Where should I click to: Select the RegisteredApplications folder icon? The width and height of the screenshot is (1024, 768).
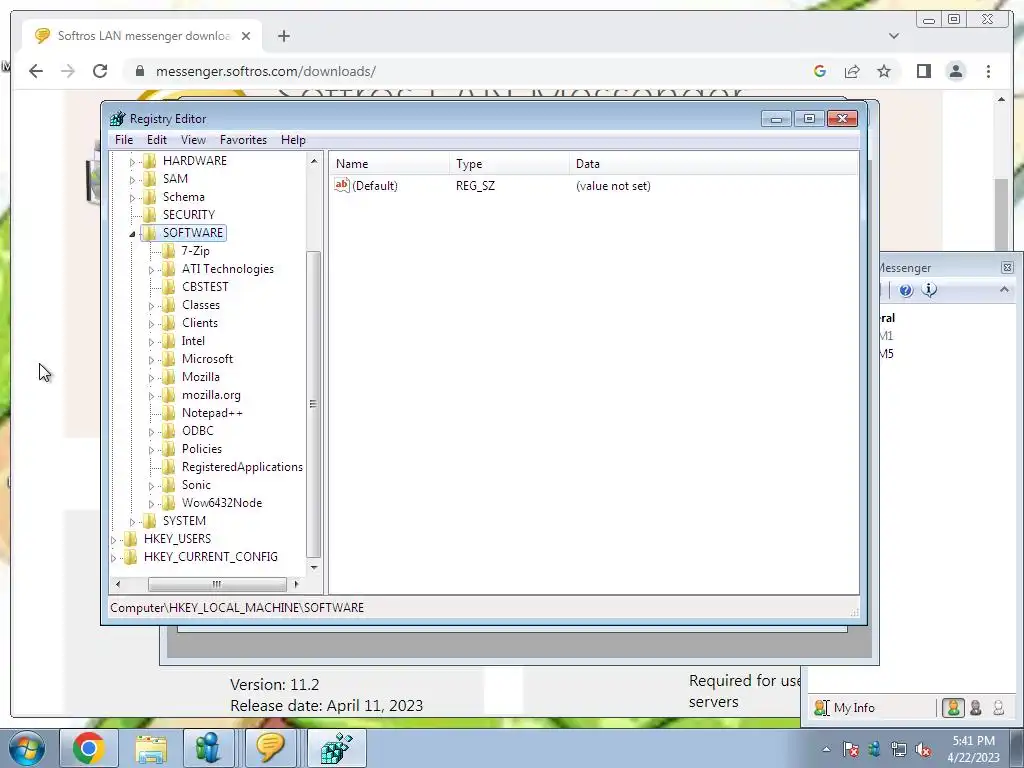(x=168, y=467)
